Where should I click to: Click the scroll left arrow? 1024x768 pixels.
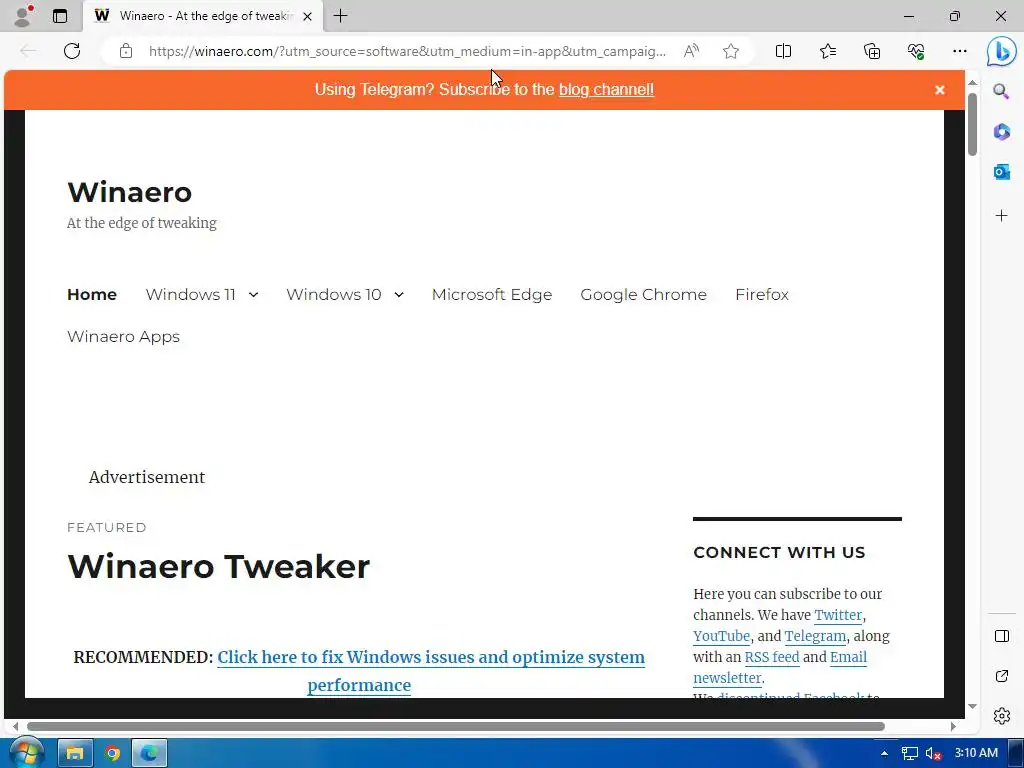tap(15, 726)
